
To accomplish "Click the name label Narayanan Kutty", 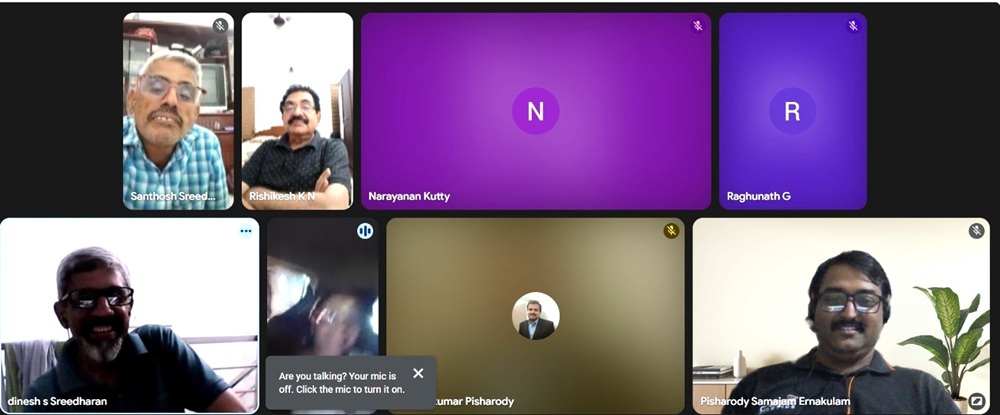I will pyautogui.click(x=409, y=196).
